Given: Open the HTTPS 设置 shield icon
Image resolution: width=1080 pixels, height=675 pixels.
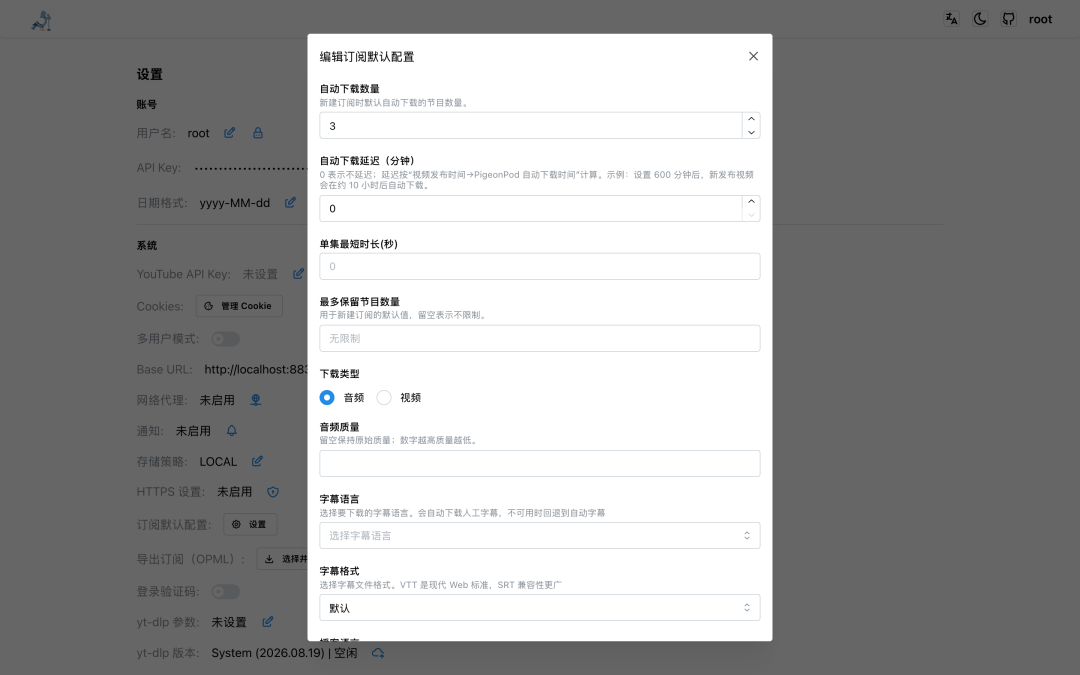Looking at the screenshot, I should [x=273, y=492].
